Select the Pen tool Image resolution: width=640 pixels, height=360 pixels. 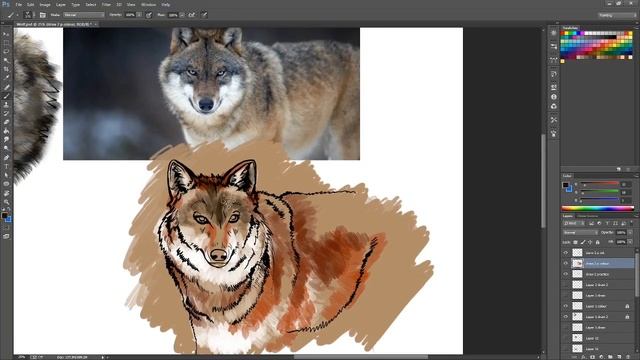coord(6,158)
